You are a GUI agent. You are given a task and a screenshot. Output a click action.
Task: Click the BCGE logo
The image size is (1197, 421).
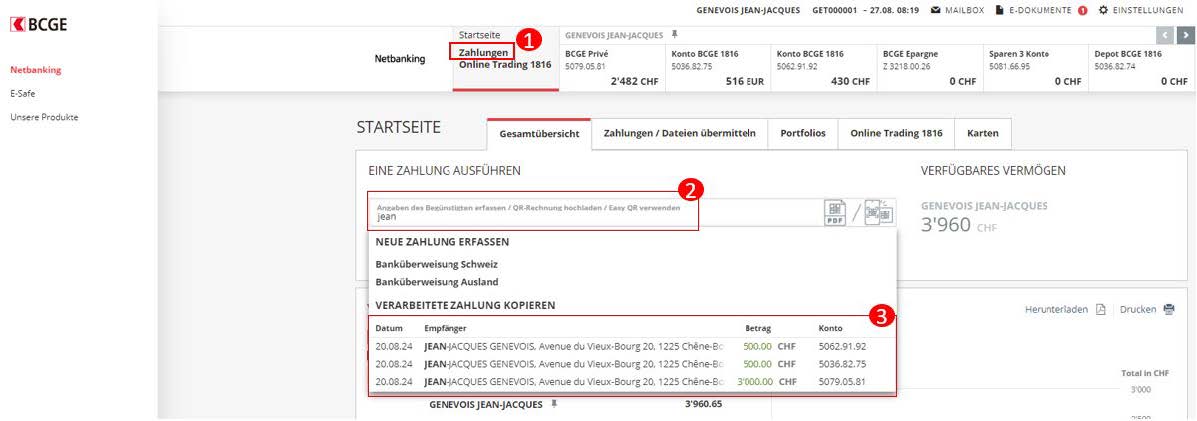[x=38, y=24]
